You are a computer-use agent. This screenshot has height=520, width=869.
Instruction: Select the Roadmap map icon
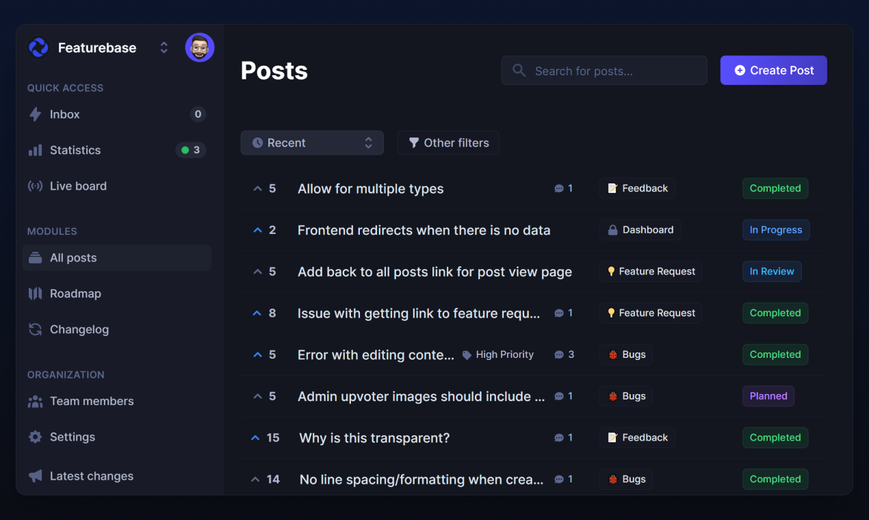point(35,294)
